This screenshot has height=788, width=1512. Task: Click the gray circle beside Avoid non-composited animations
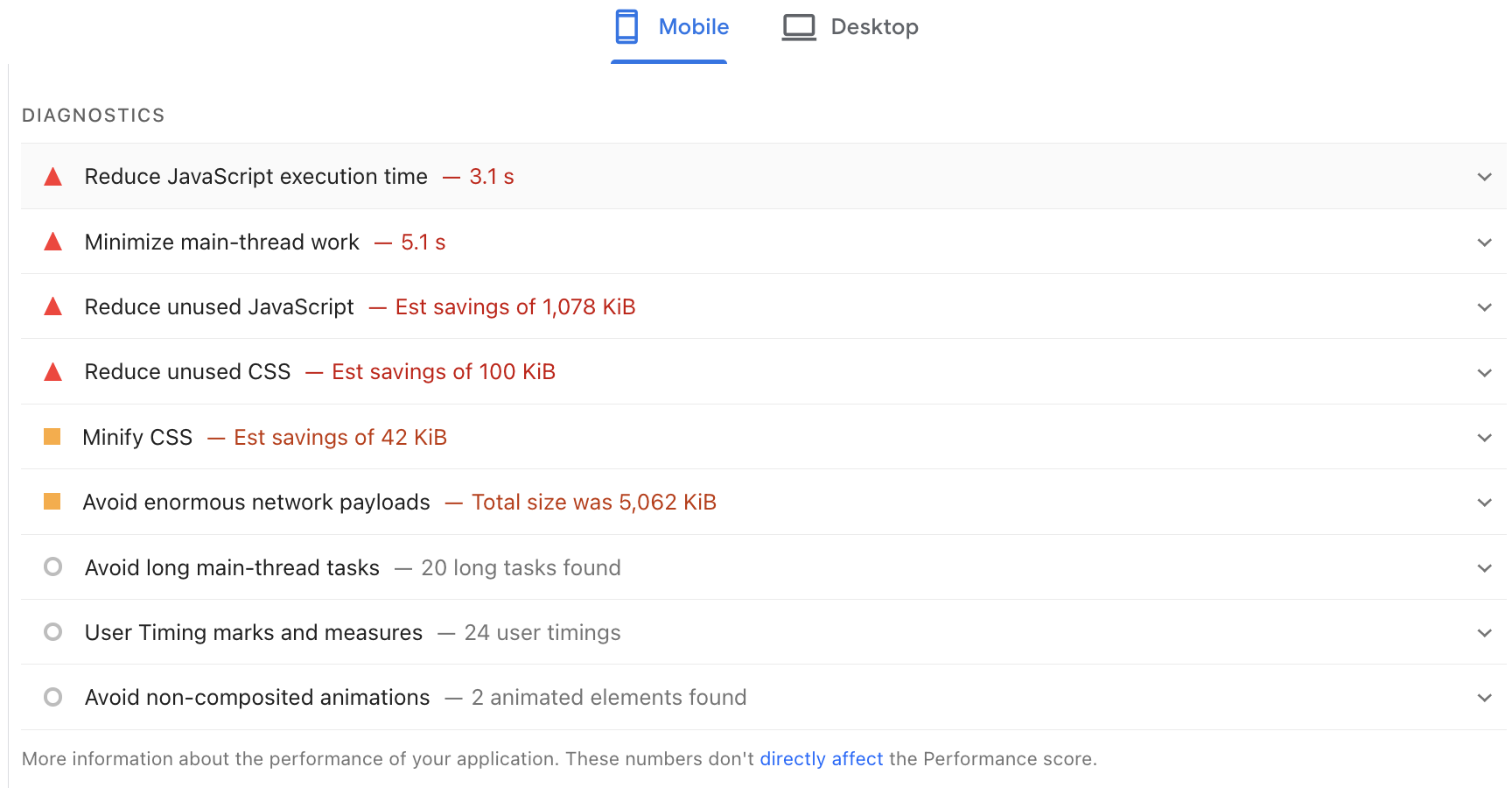point(52,697)
